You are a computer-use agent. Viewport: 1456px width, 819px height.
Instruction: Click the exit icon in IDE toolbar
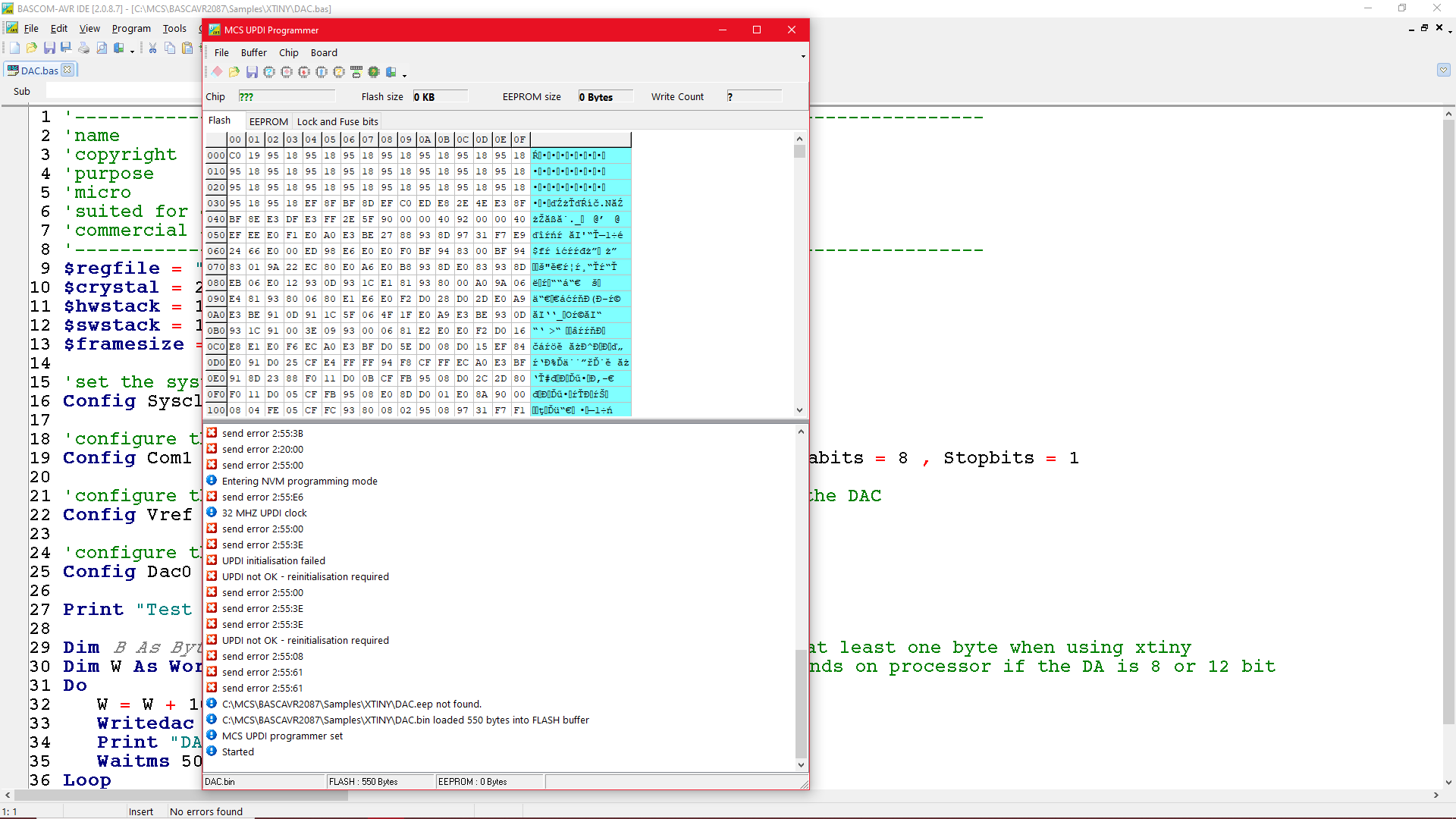tap(119, 48)
